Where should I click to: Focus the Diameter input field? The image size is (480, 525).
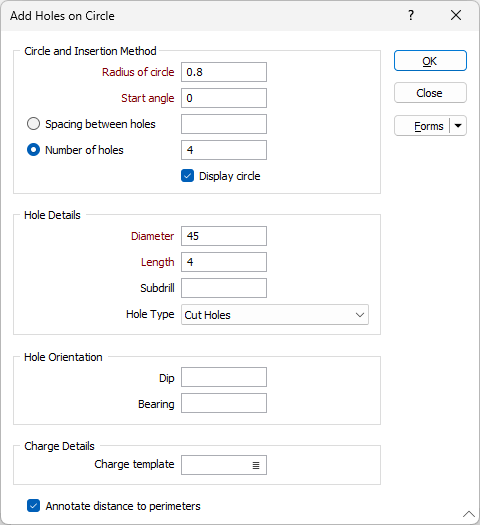[x=224, y=236]
